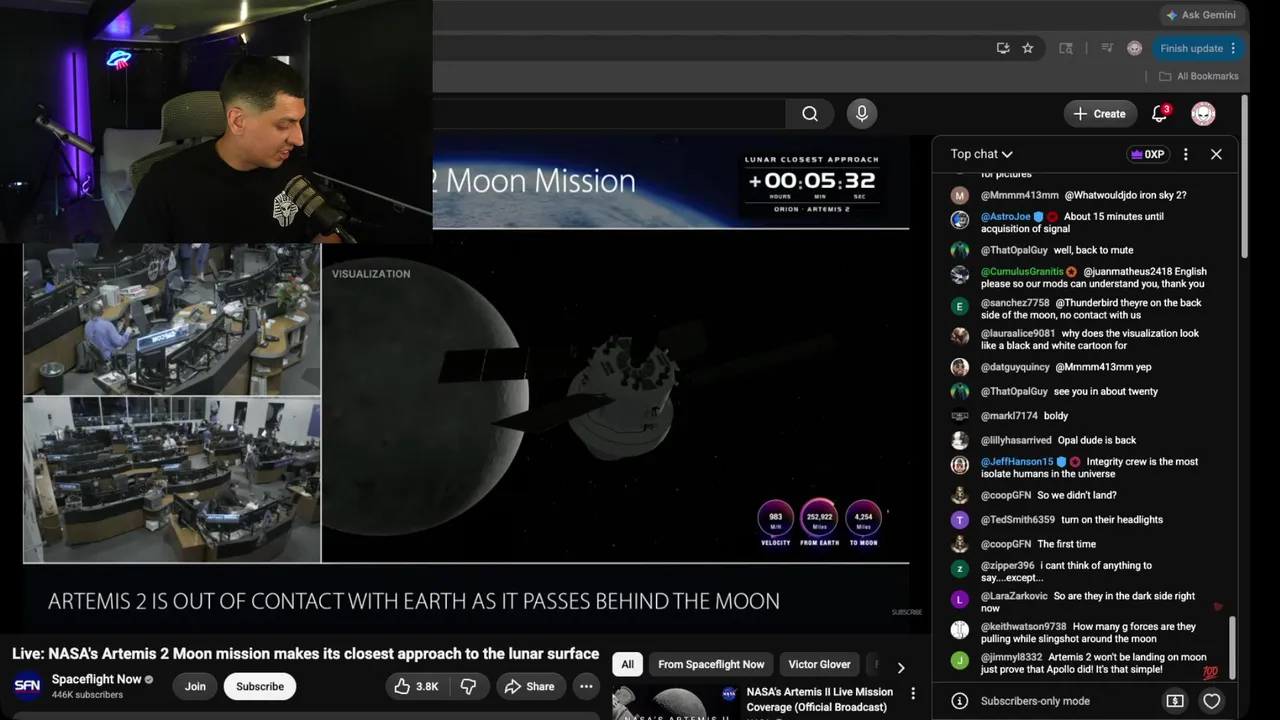Click @LaraZarkovic chat message
Screen dimensions: 1280x720
(x=1088, y=602)
